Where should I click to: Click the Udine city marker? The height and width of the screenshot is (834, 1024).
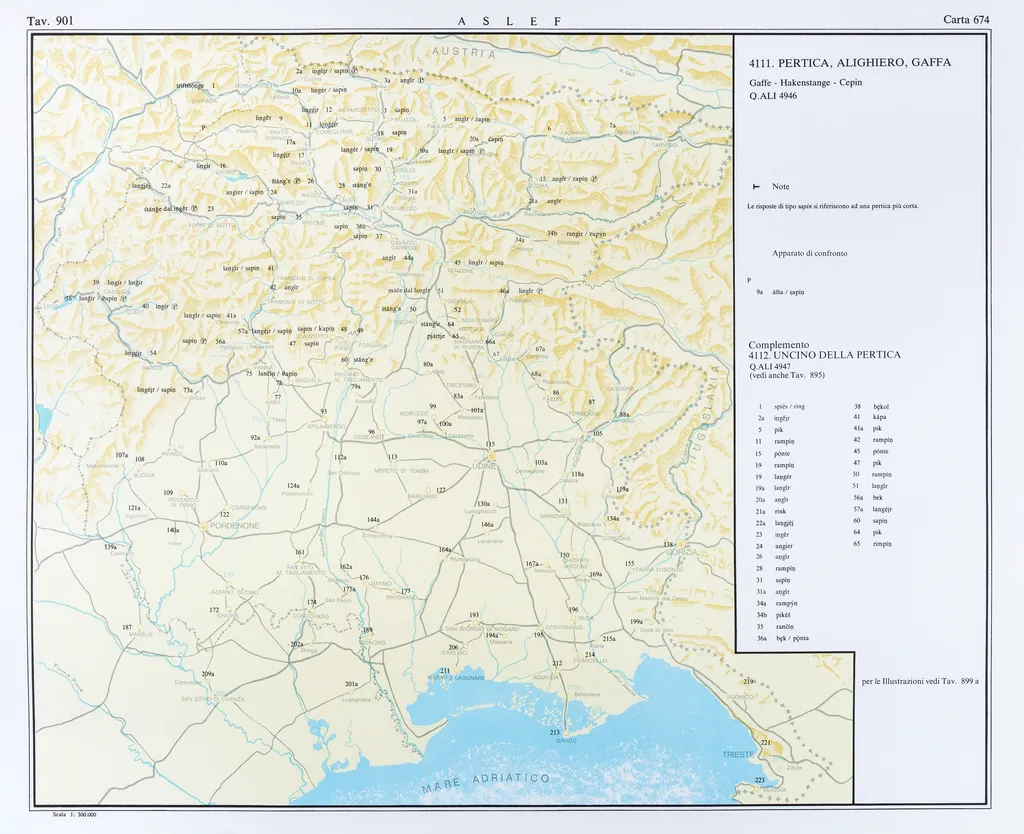click(x=491, y=456)
